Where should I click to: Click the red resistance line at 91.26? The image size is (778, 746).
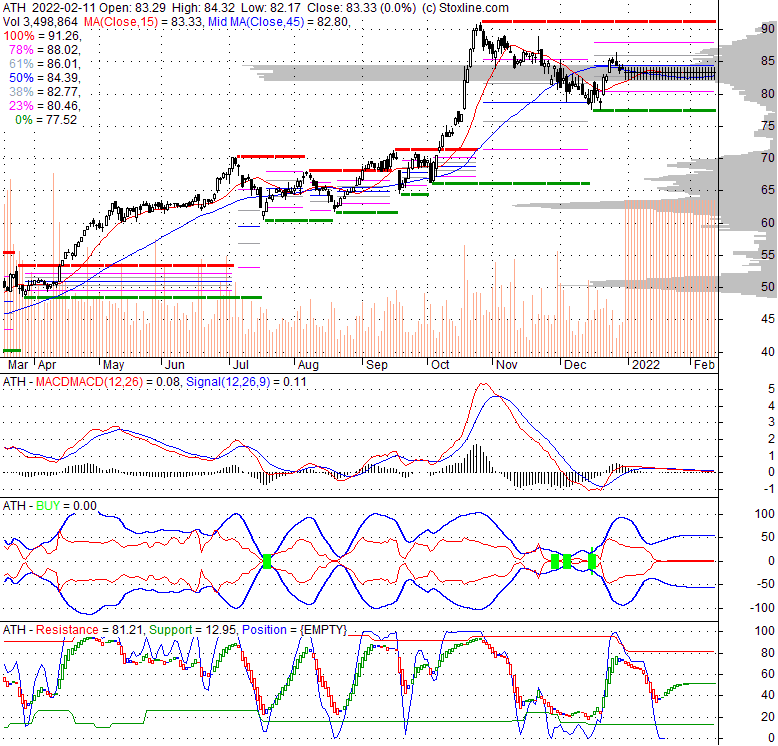click(x=599, y=21)
